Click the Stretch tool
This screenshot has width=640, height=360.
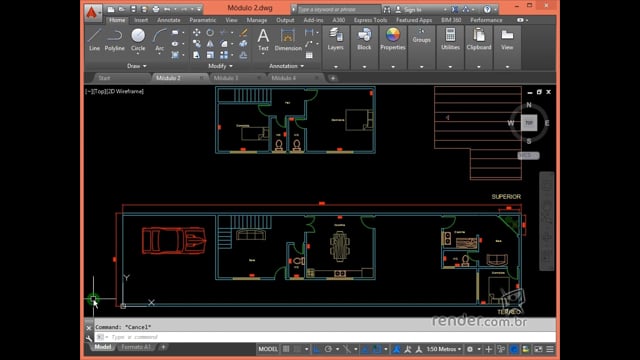196,55
